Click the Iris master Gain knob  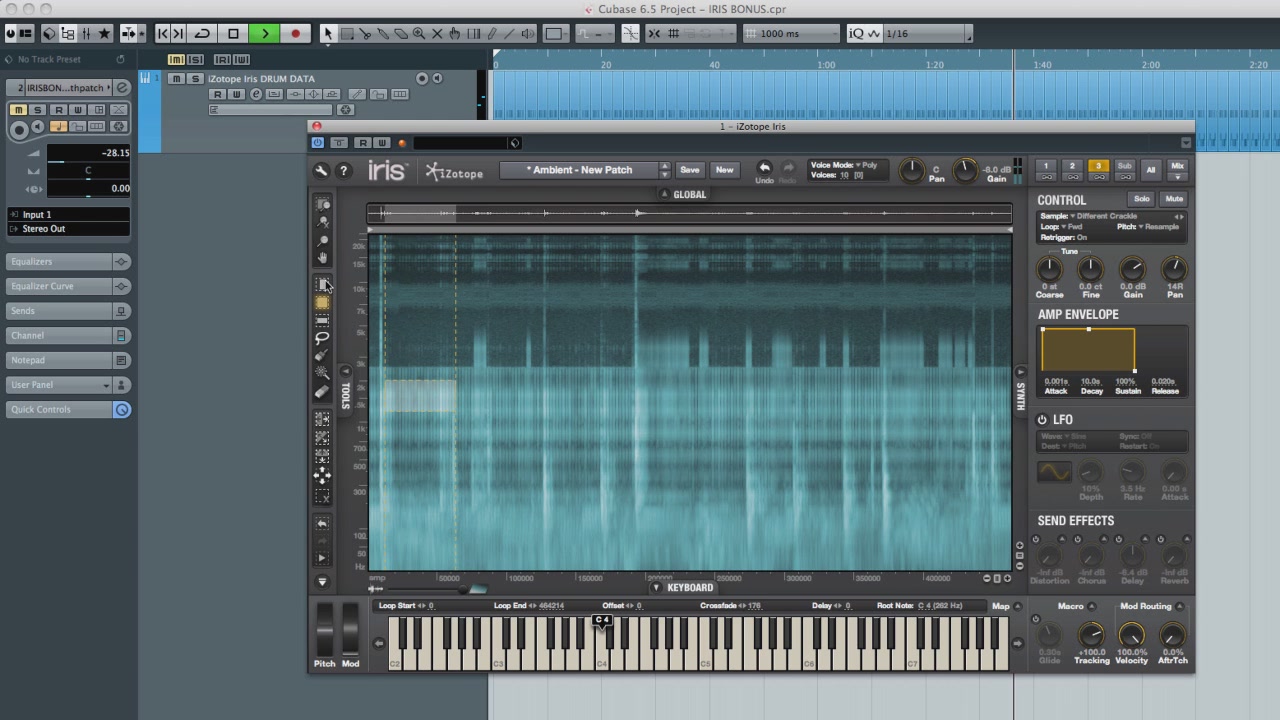964,170
